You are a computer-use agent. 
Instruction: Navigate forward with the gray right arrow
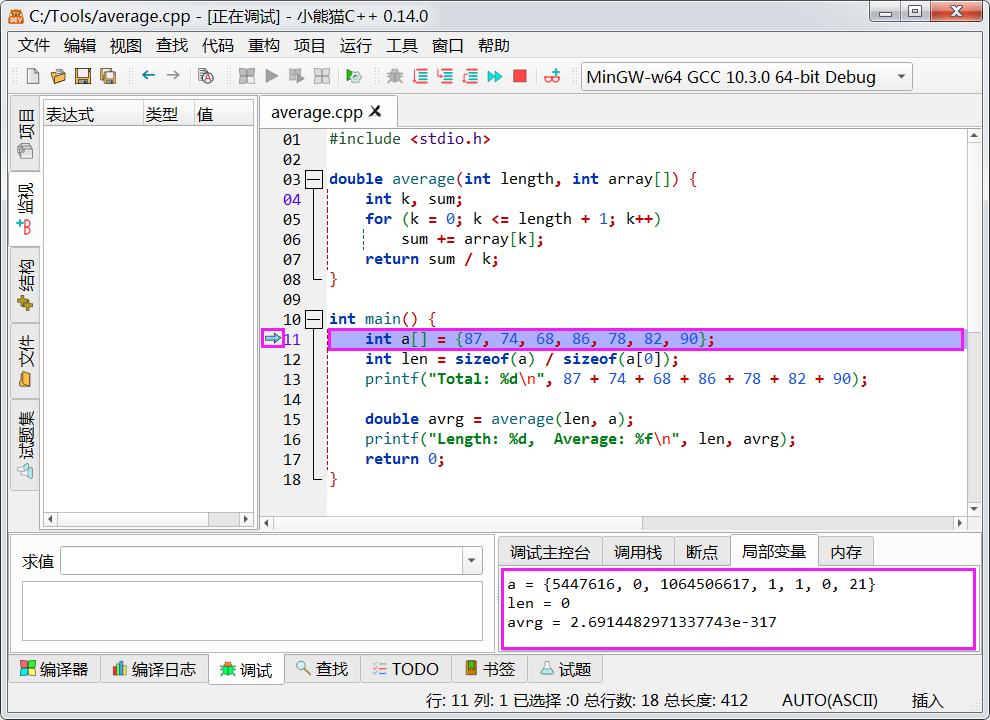click(173, 76)
